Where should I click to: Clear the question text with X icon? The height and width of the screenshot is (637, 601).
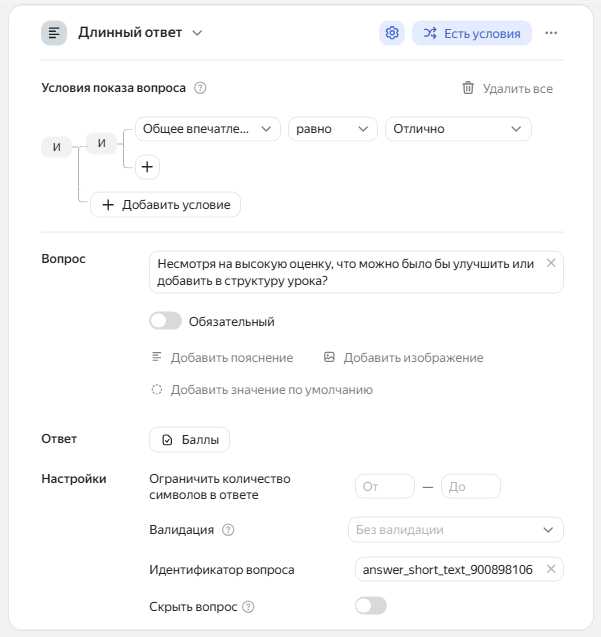(x=551, y=263)
